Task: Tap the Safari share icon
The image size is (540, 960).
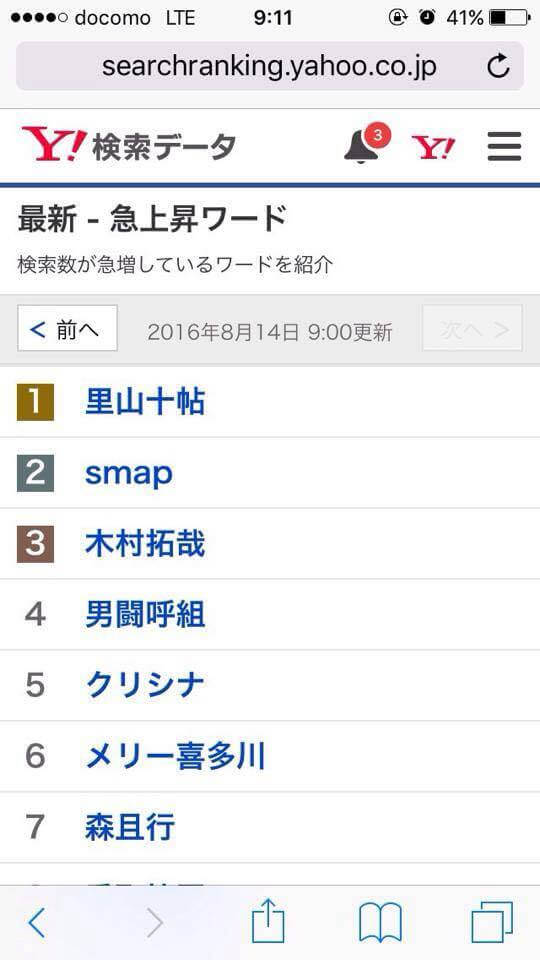Action: [268, 921]
